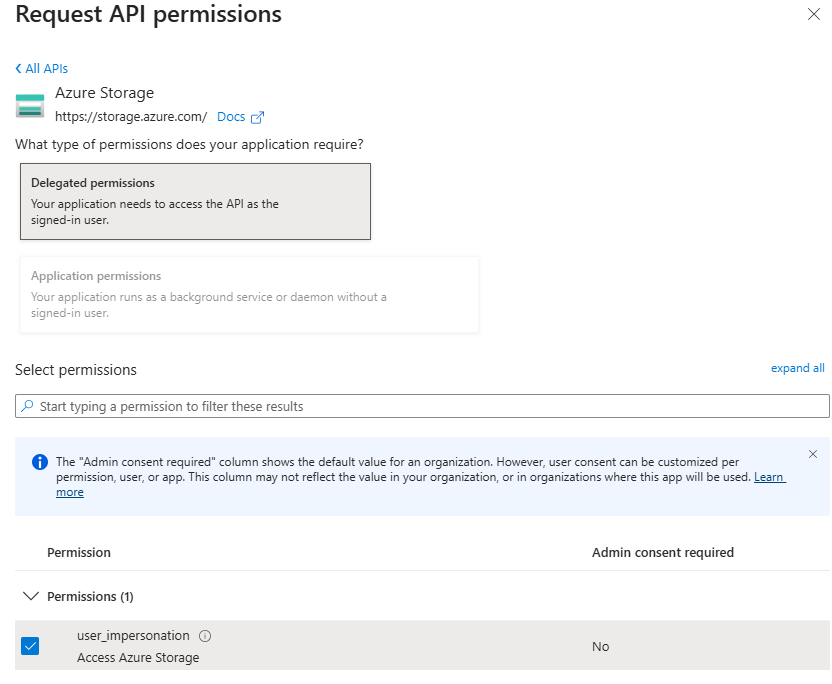832x684 pixels.
Task: Click the blue info icon in the banner
Action: click(40, 462)
